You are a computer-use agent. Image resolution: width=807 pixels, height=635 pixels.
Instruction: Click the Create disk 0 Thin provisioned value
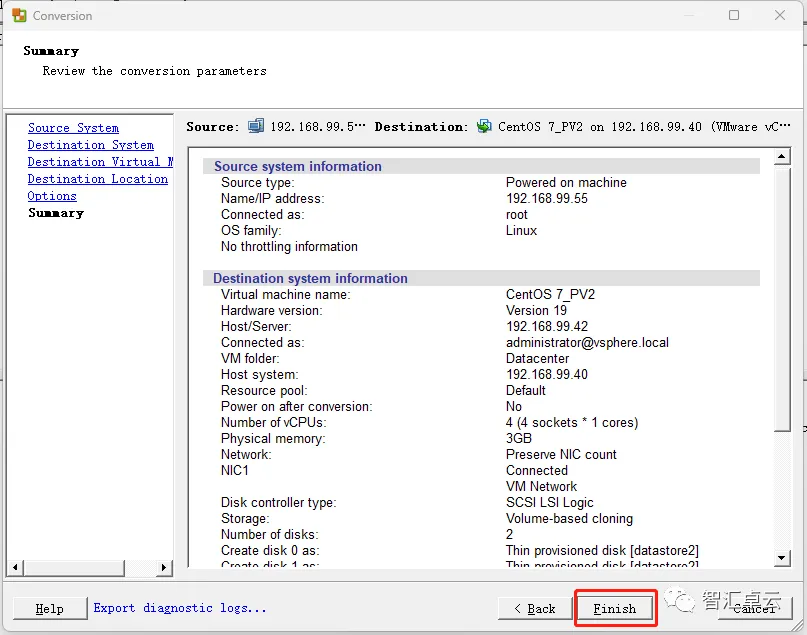602,551
